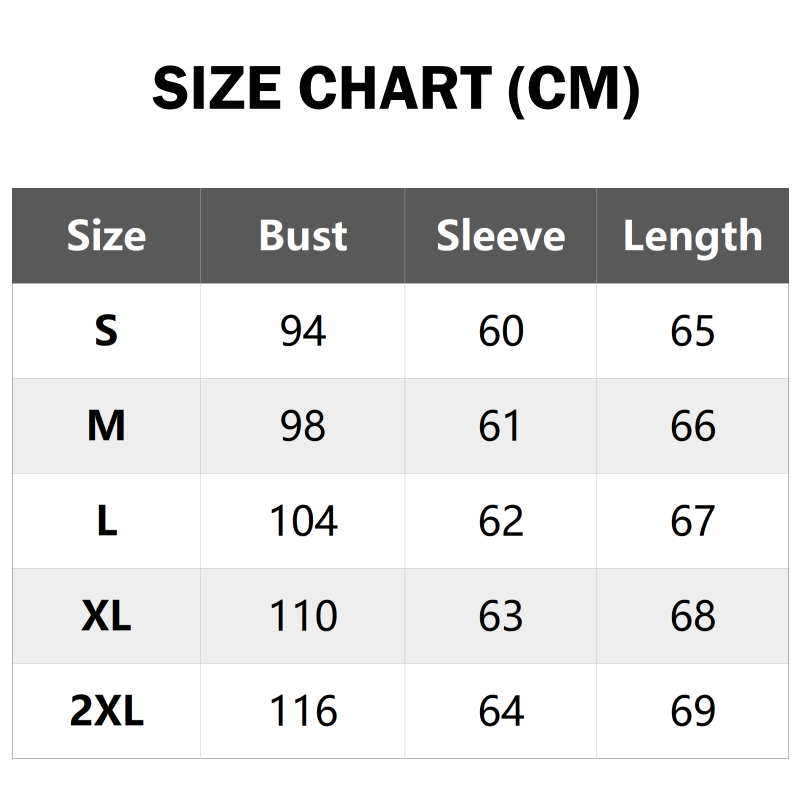Click the bust value 116
Screen dimensions: 800x800
pyautogui.click(x=303, y=711)
